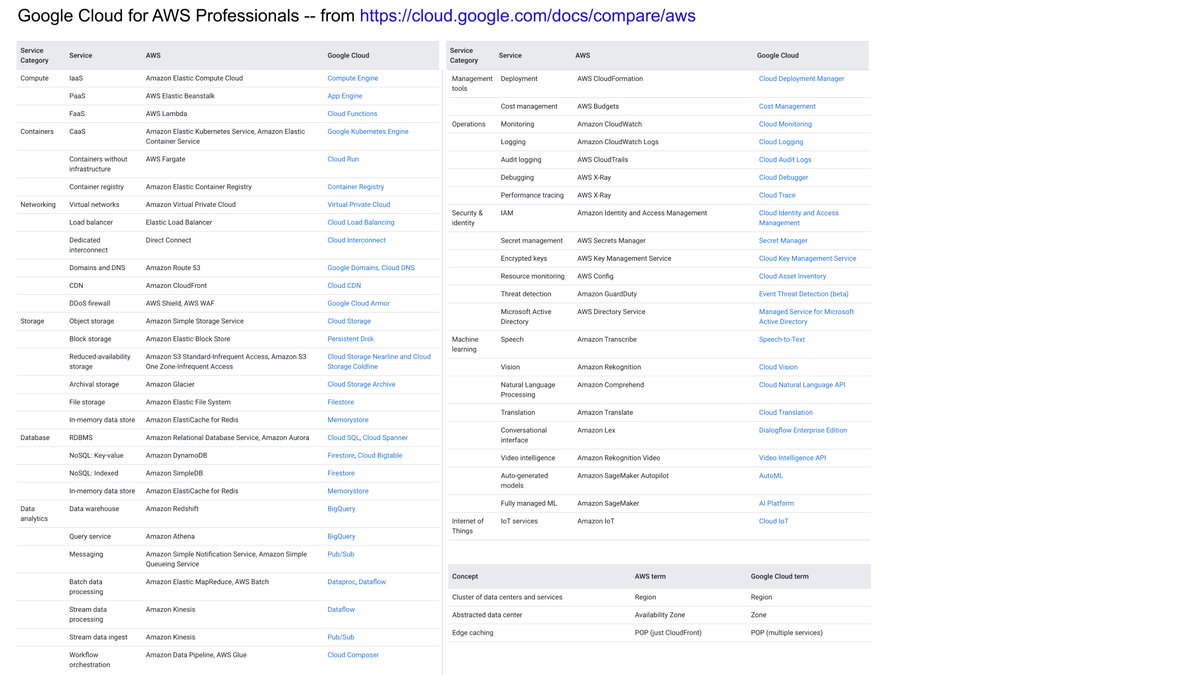This screenshot has width=1200, height=675.
Task: Open the Cloud Trace link
Action: click(x=777, y=196)
